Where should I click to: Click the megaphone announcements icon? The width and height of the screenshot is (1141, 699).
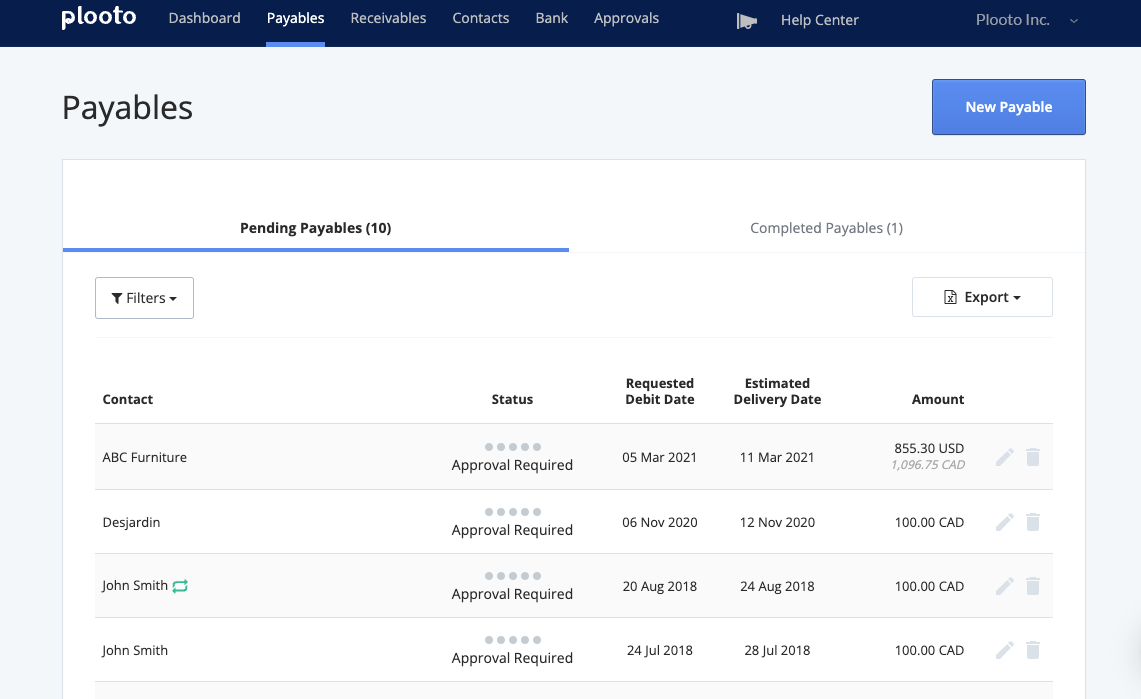tap(746, 20)
